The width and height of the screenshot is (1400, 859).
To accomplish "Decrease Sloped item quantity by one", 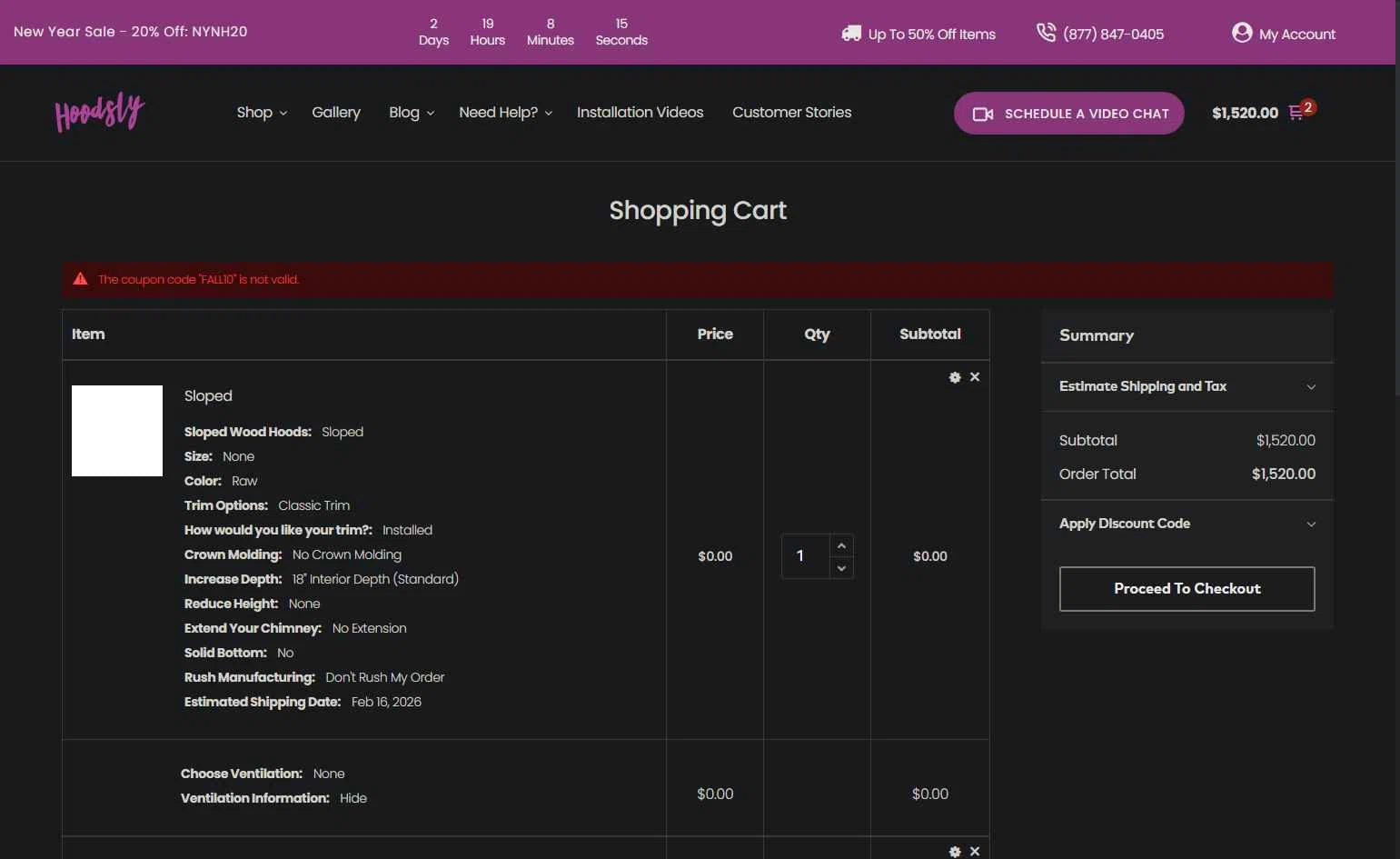I will pyautogui.click(x=841, y=568).
